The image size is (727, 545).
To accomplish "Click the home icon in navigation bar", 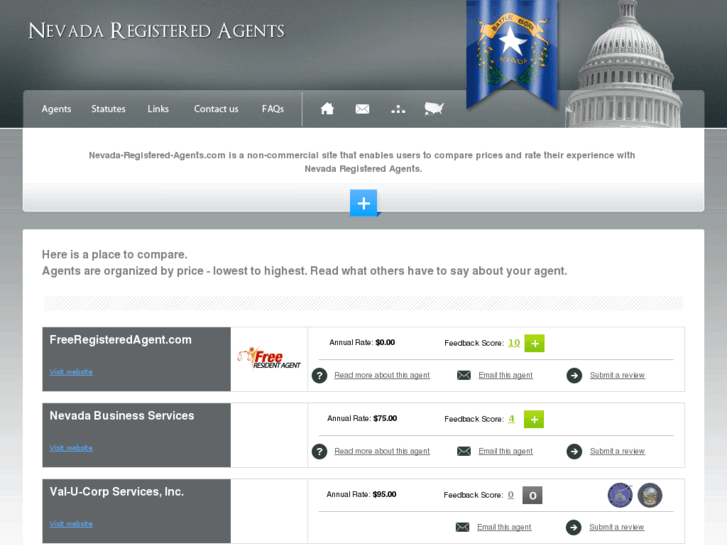I will (x=327, y=109).
